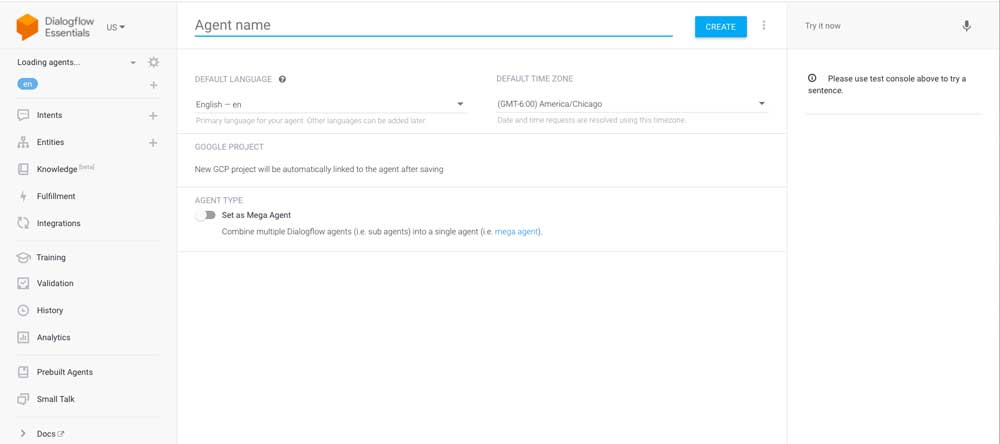Go to Validation in the sidebar
This screenshot has width=1000, height=444.
(55, 283)
